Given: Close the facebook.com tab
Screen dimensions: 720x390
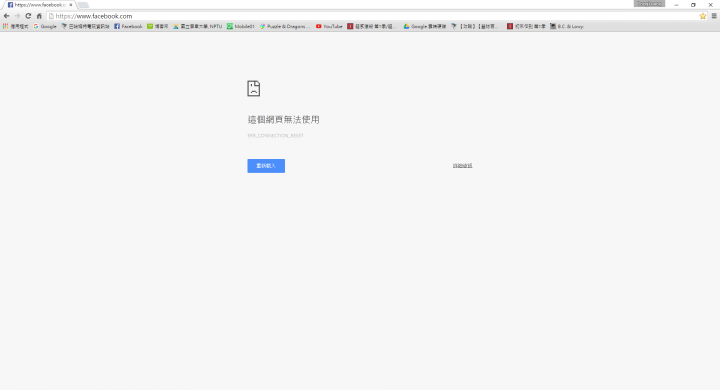Looking at the screenshot, I should coord(71,5).
